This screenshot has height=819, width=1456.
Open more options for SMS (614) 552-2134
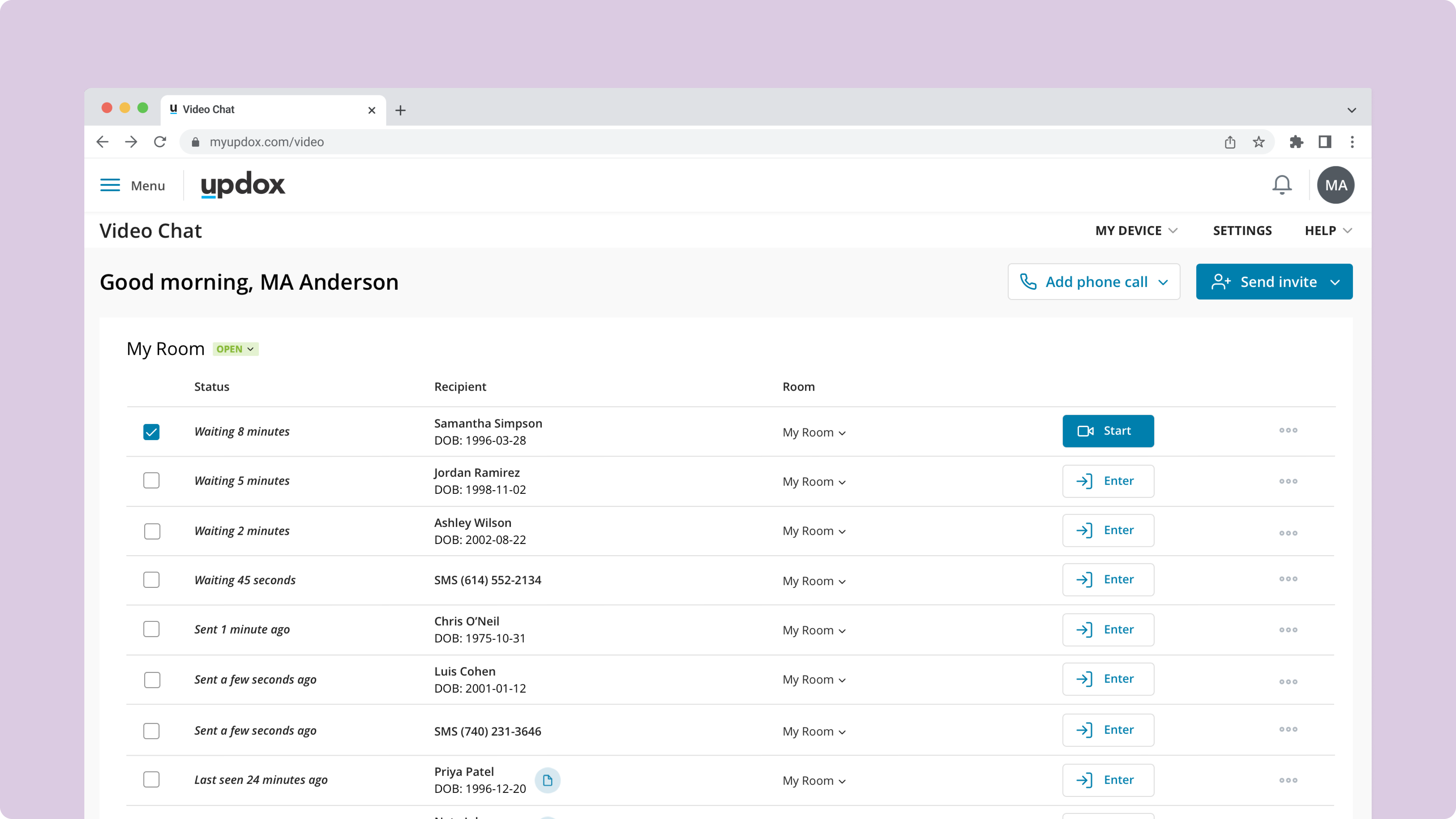click(x=1288, y=579)
